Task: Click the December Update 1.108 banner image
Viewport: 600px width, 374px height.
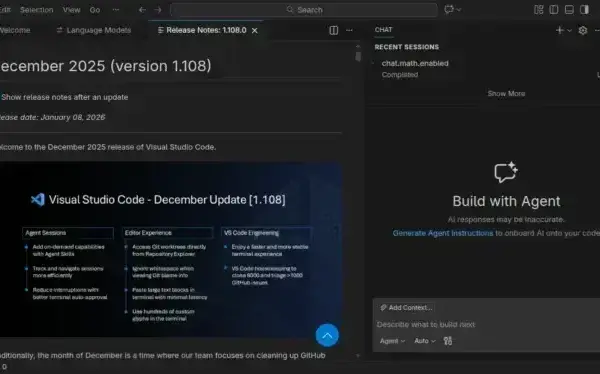Action: point(170,249)
